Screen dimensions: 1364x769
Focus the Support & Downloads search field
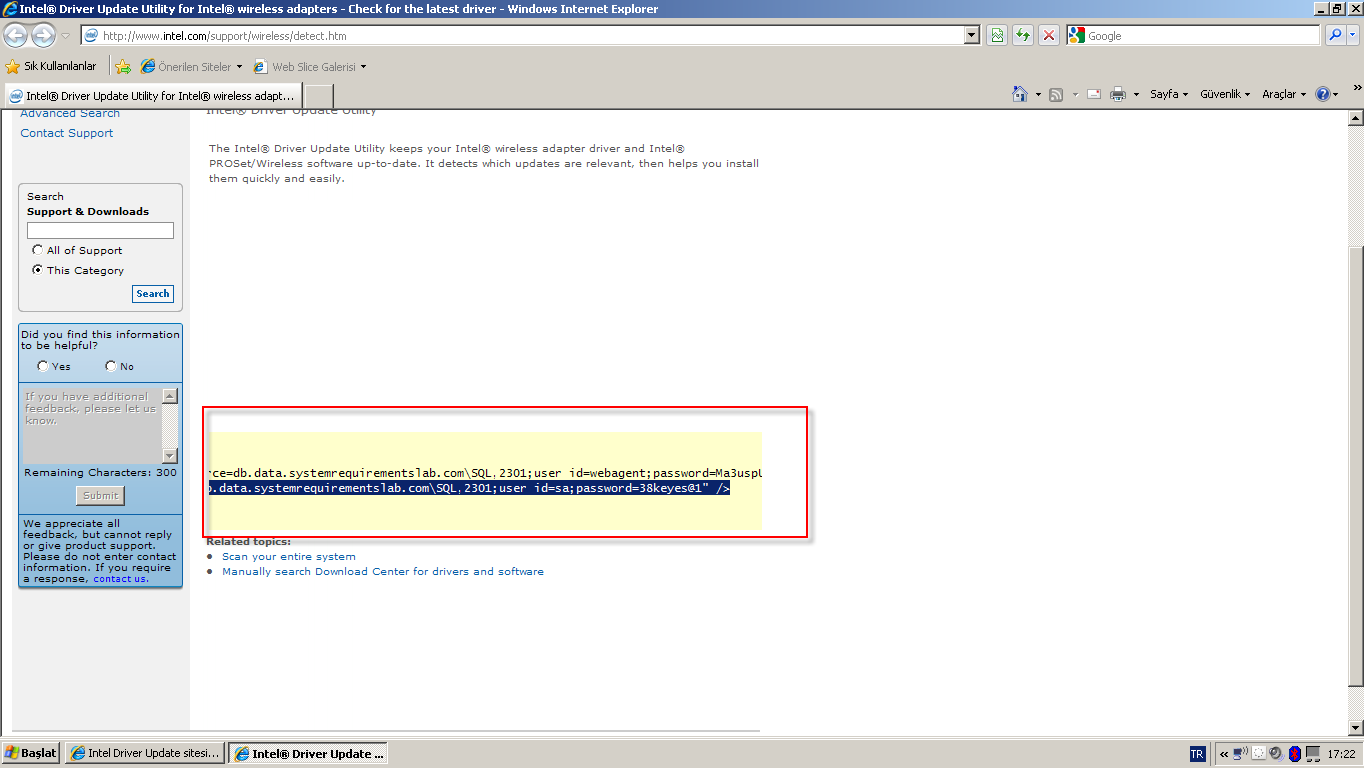[x=100, y=230]
